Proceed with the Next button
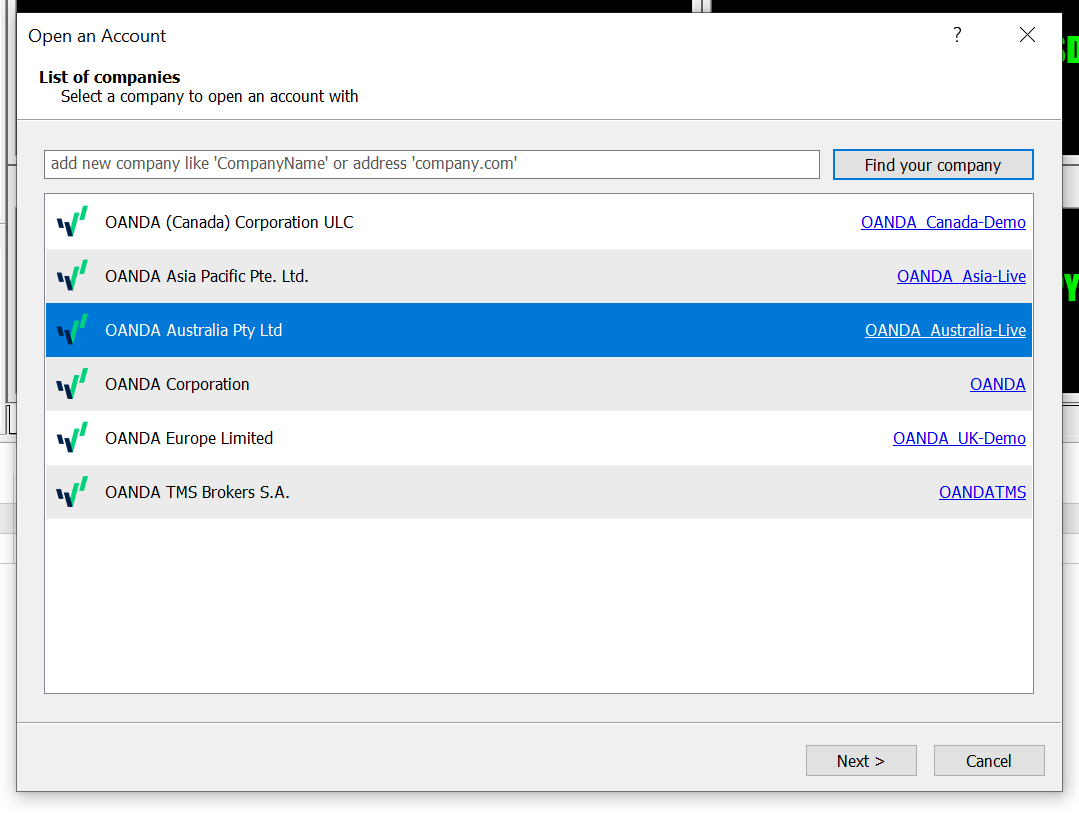The width and height of the screenshot is (1079, 827). (860, 761)
